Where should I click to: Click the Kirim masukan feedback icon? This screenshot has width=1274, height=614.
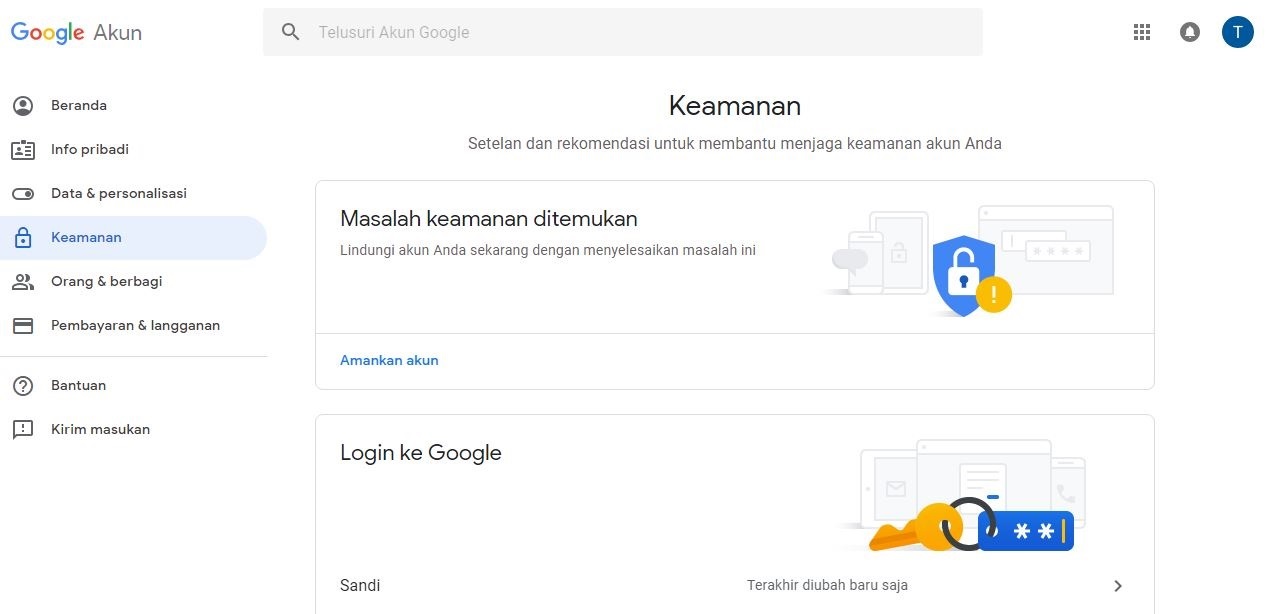pyautogui.click(x=22, y=430)
